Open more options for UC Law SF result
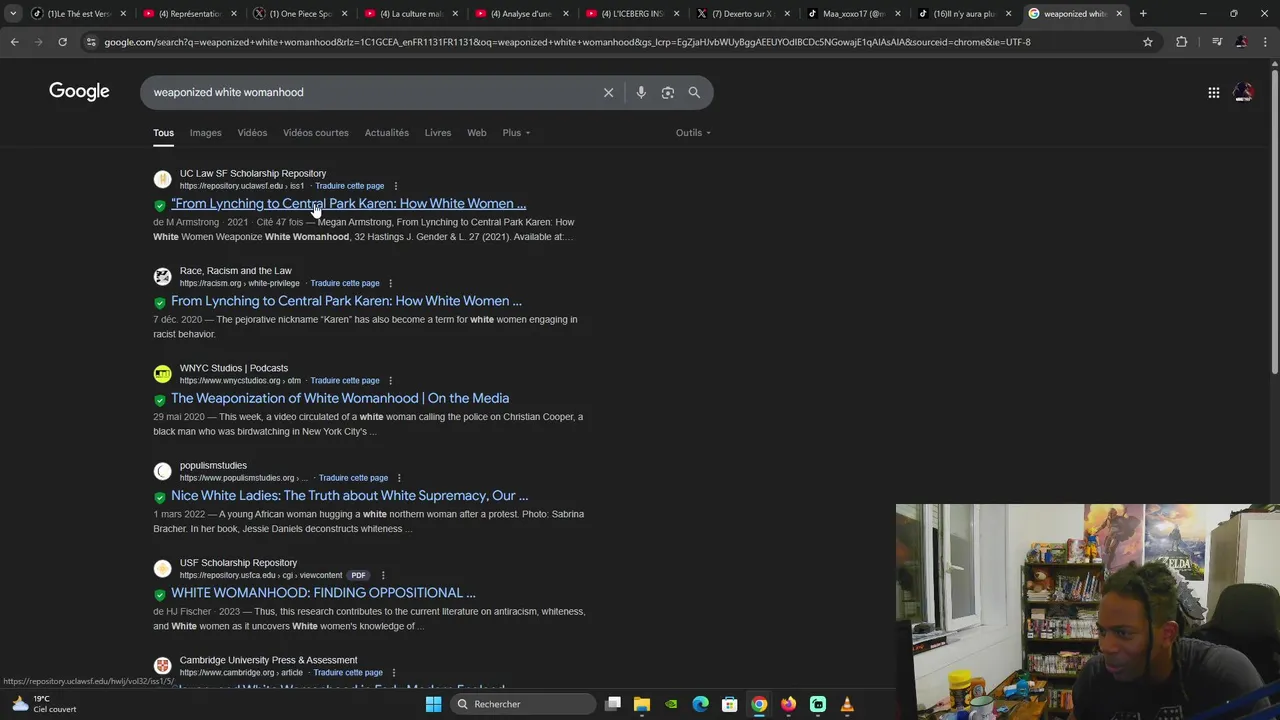Viewport: 1280px width, 720px height. (x=395, y=186)
